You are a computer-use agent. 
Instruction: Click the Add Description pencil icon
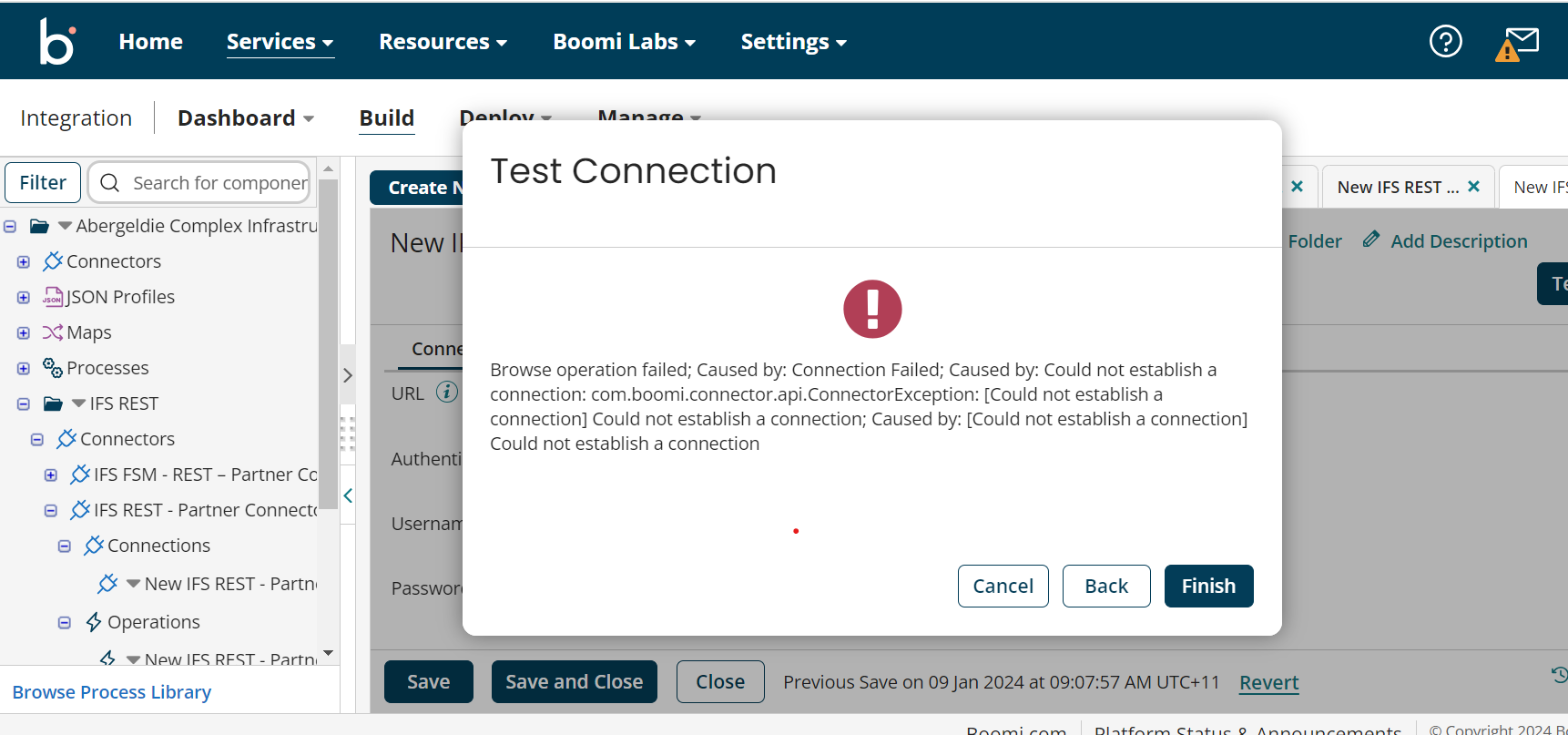[x=1371, y=240]
